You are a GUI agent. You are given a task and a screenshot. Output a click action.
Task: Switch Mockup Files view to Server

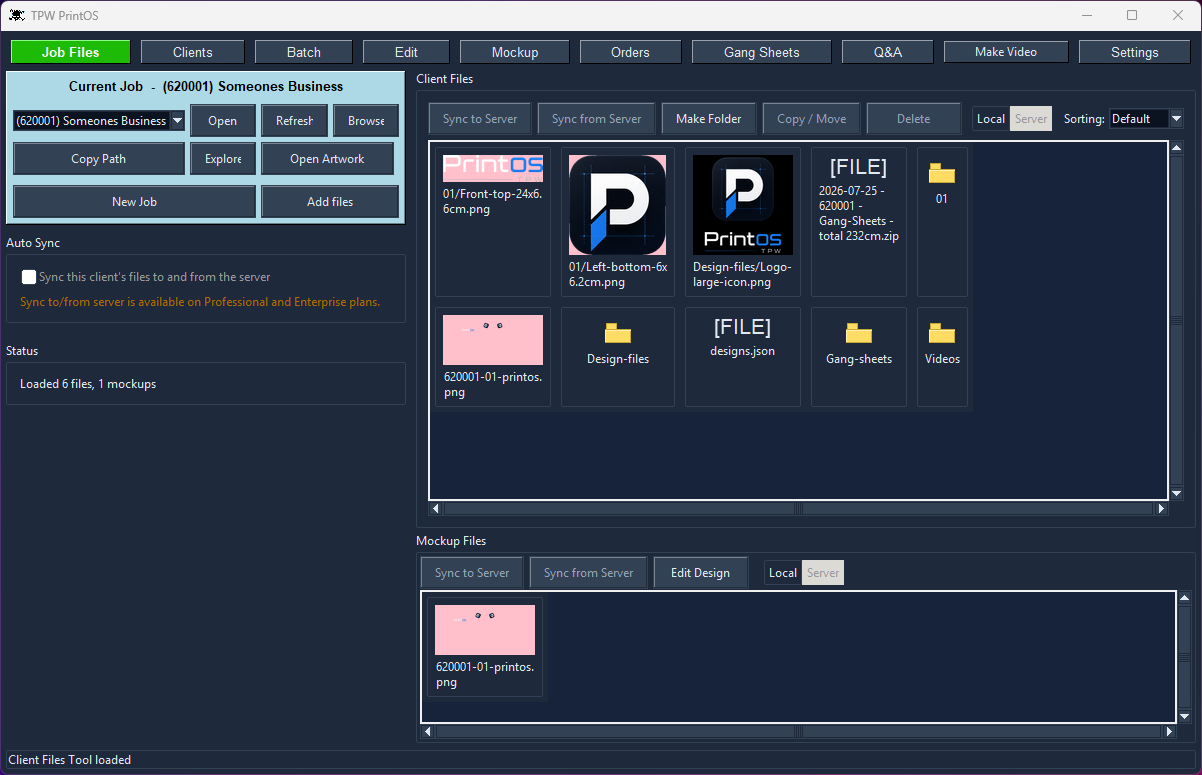[x=823, y=573]
